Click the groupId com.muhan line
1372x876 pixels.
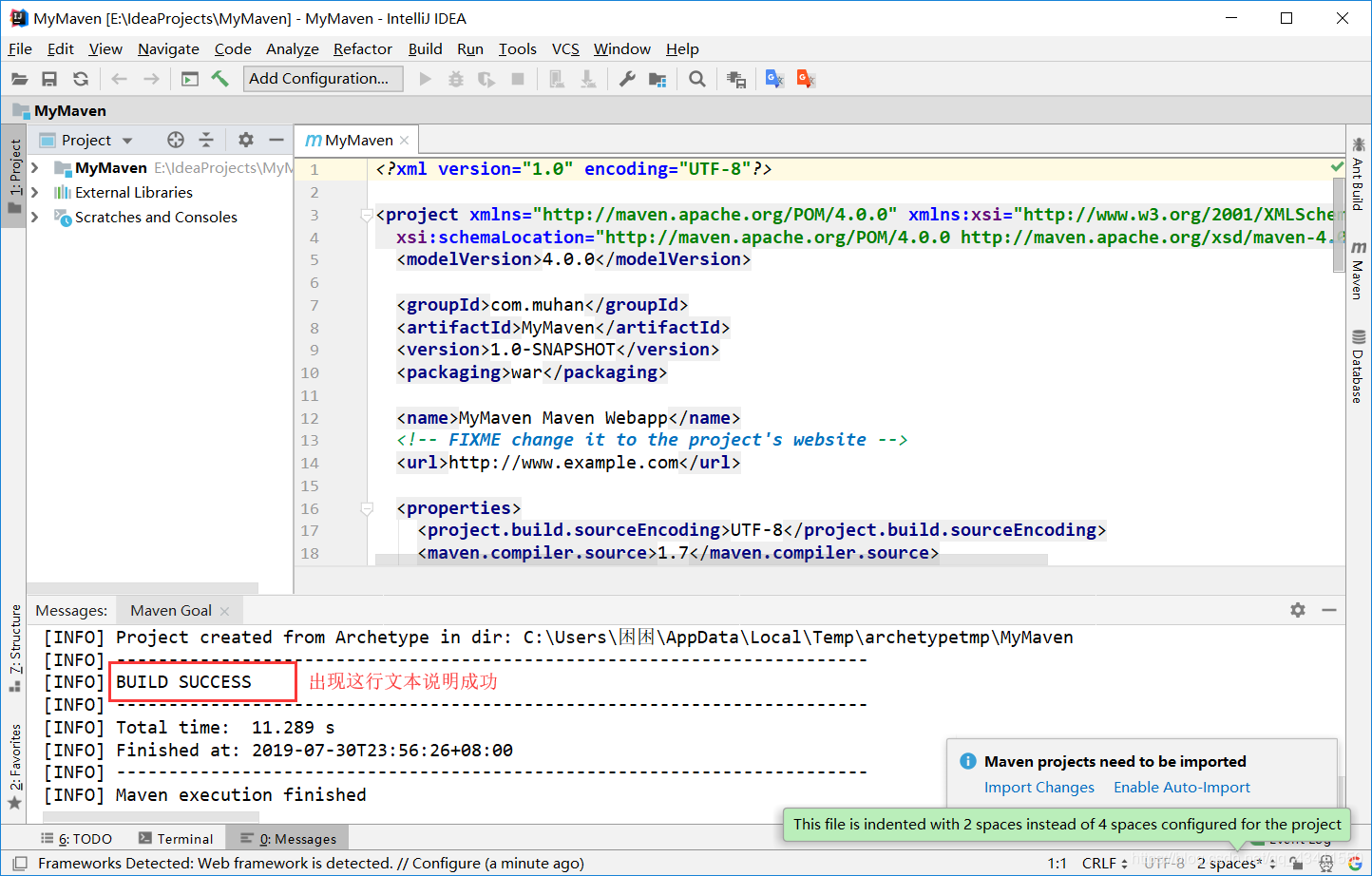(x=543, y=305)
